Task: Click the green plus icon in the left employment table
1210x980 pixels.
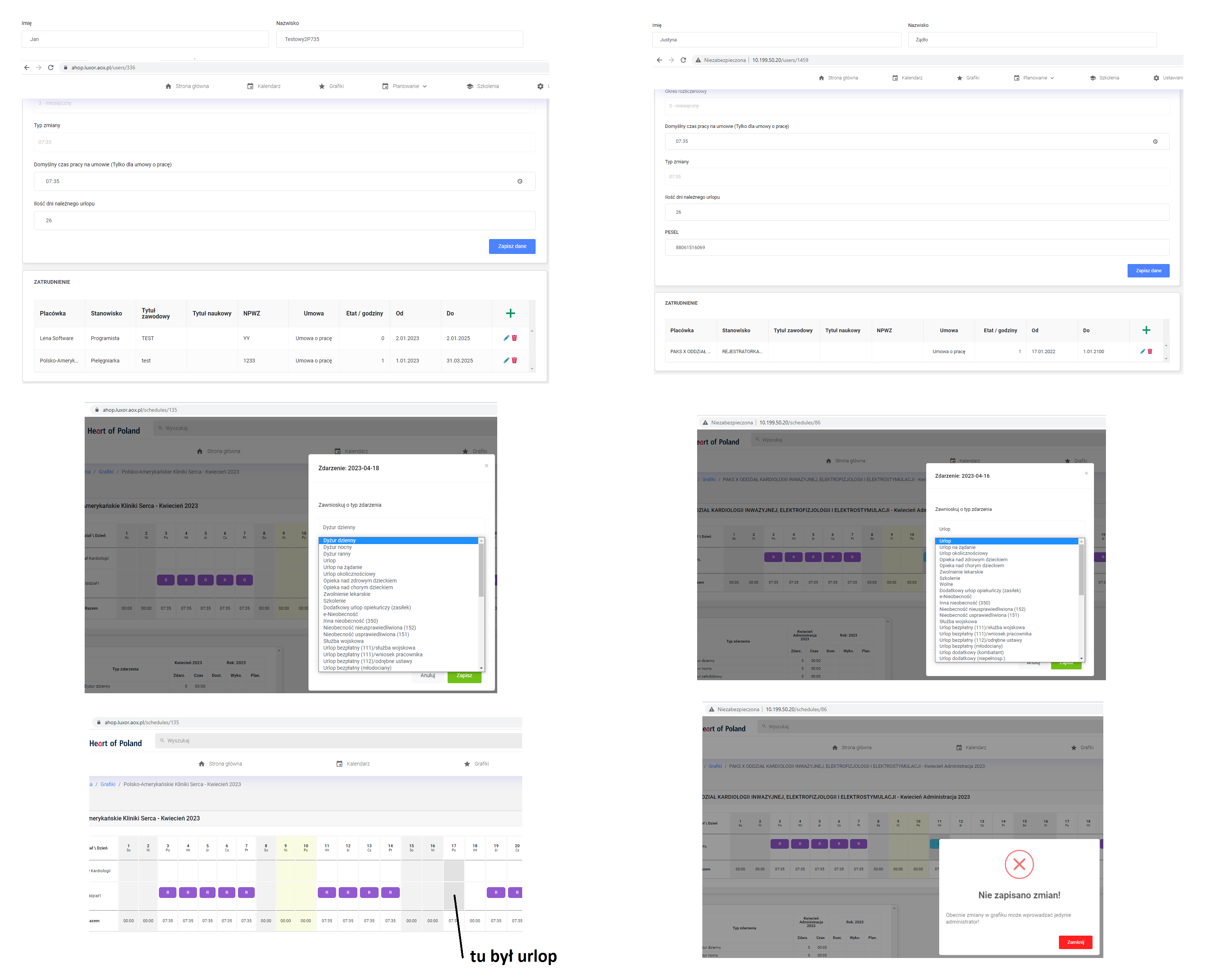Action: point(510,313)
